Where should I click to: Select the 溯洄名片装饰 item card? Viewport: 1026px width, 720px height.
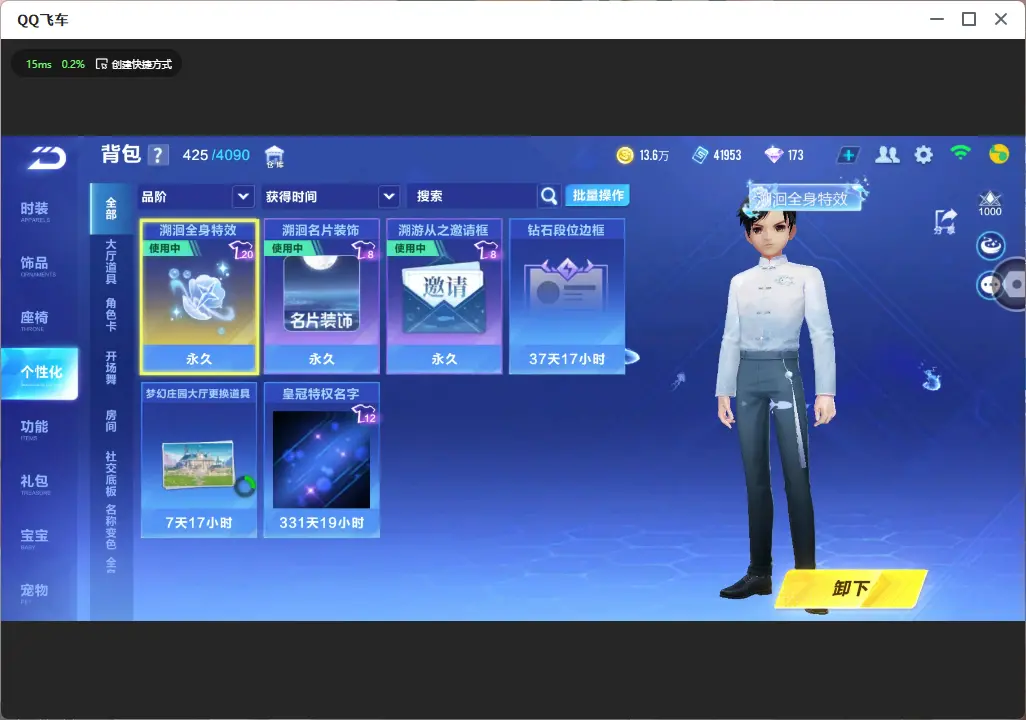(321, 297)
